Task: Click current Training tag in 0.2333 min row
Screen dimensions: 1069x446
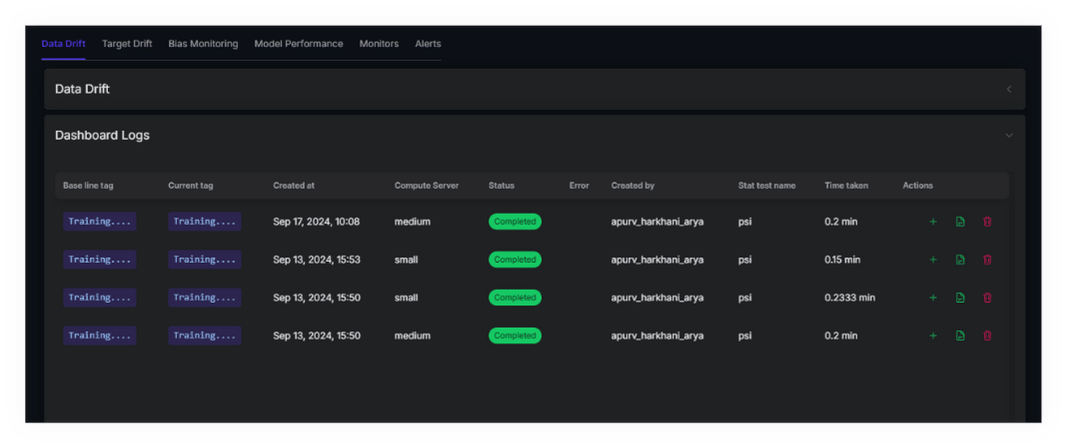Action: coord(205,297)
